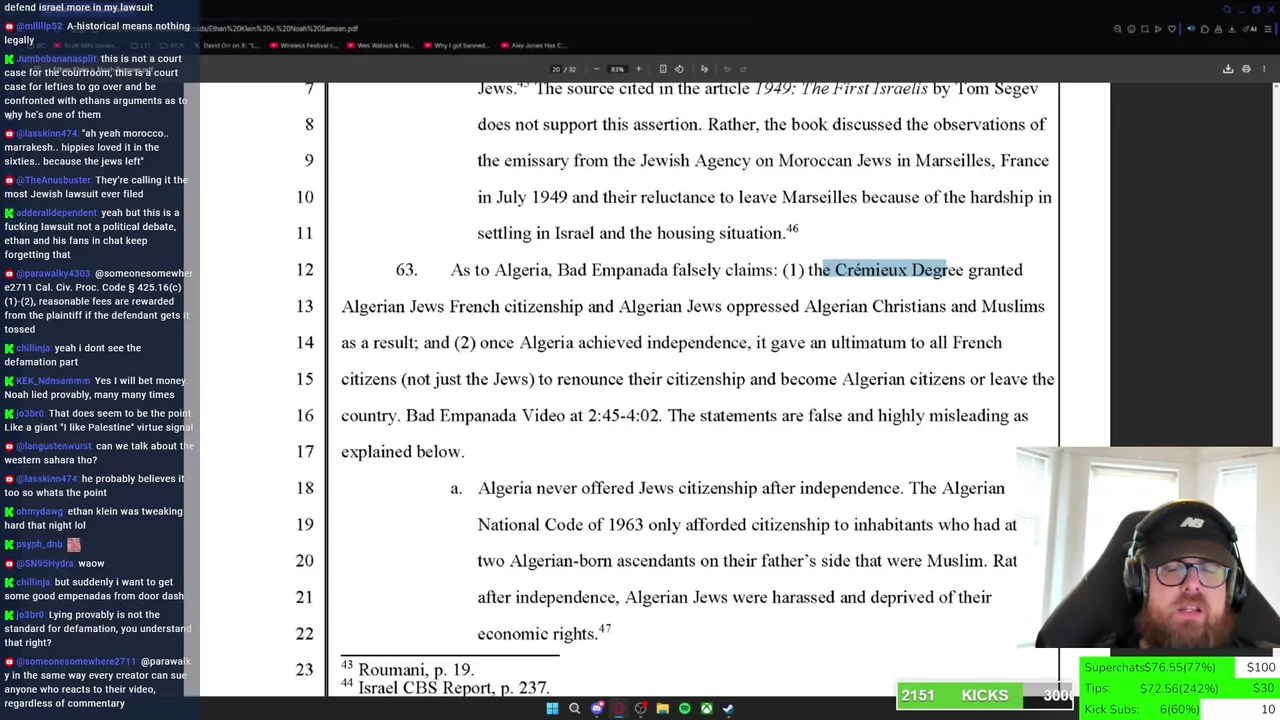The image size is (1280, 720).
Task: Open Steam from the taskbar
Action: tap(728, 709)
